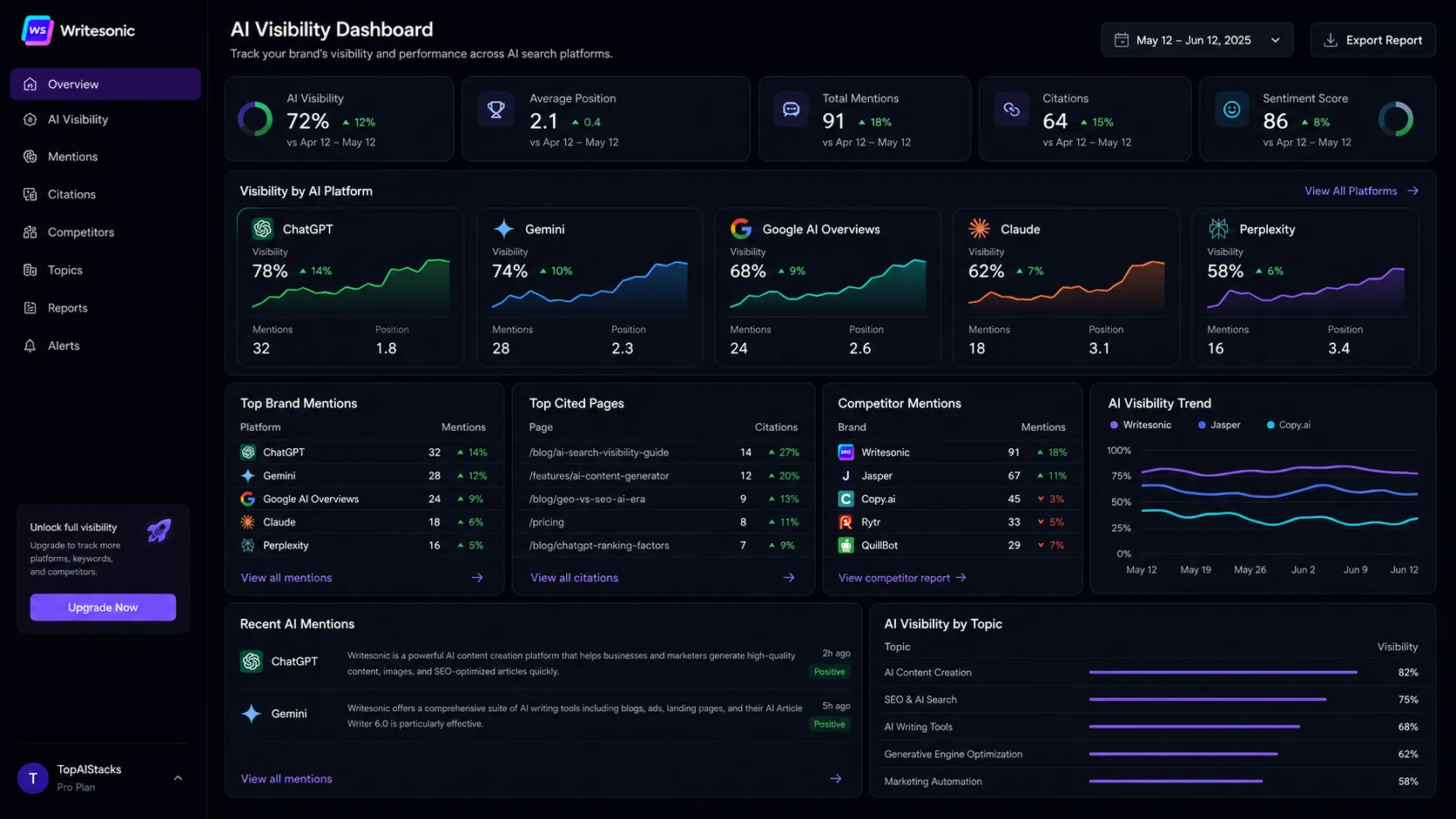The width and height of the screenshot is (1456, 819).
Task: Toggle Jasper series in trend legend
Action: (x=1219, y=425)
